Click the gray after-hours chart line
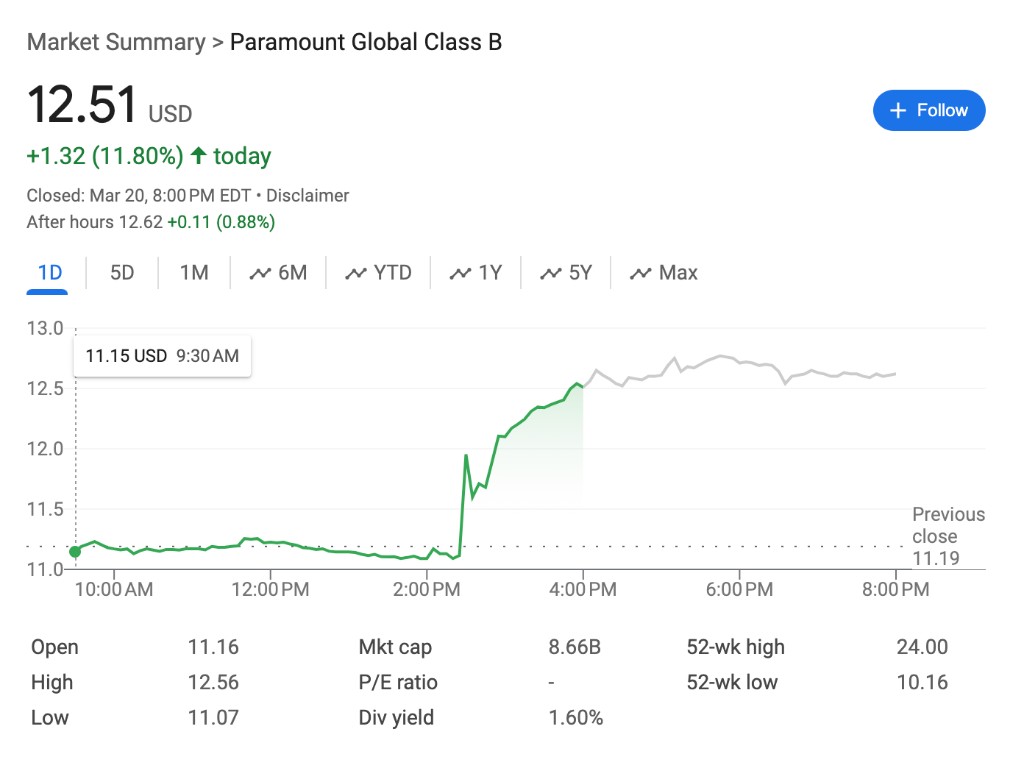The width and height of the screenshot is (1024, 757). pyautogui.click(x=740, y=362)
